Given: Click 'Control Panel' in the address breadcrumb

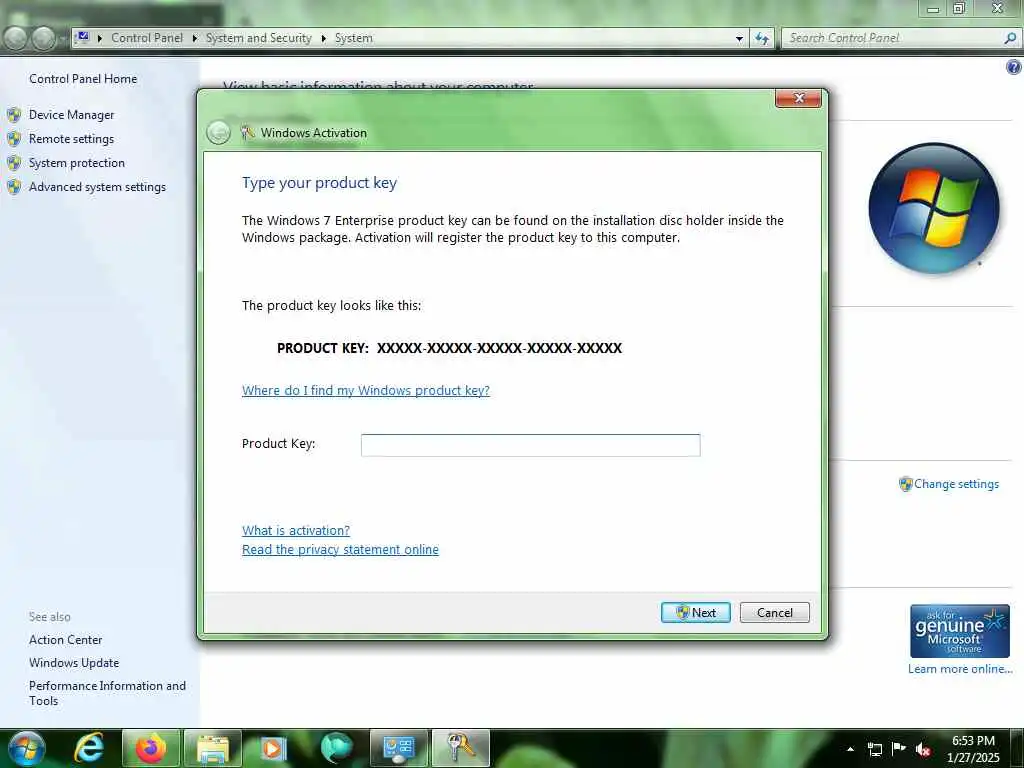Looking at the screenshot, I should pos(147,38).
